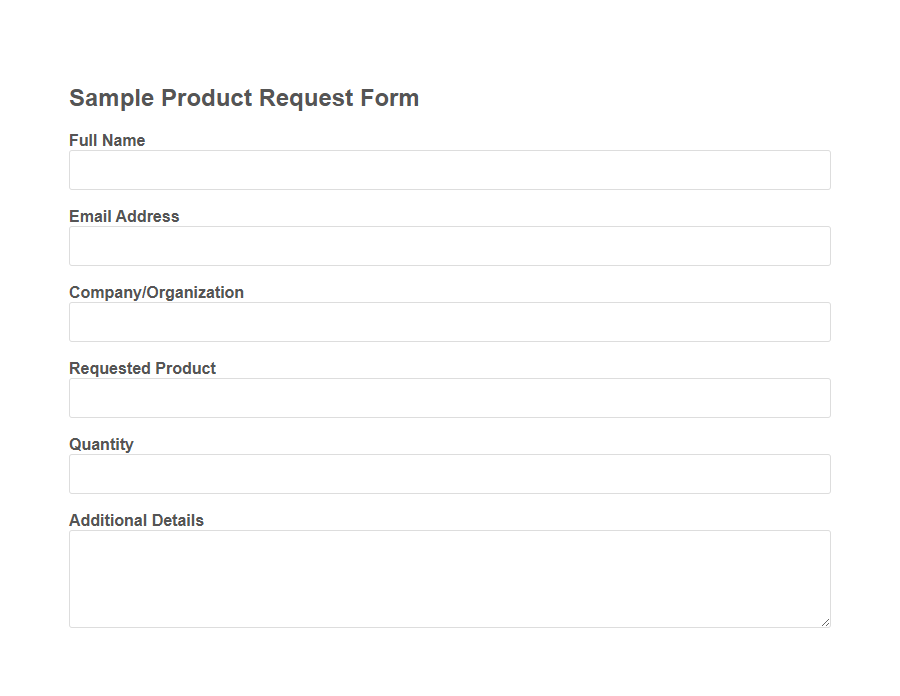
Task: Select the Full Name label
Action: coord(106,140)
